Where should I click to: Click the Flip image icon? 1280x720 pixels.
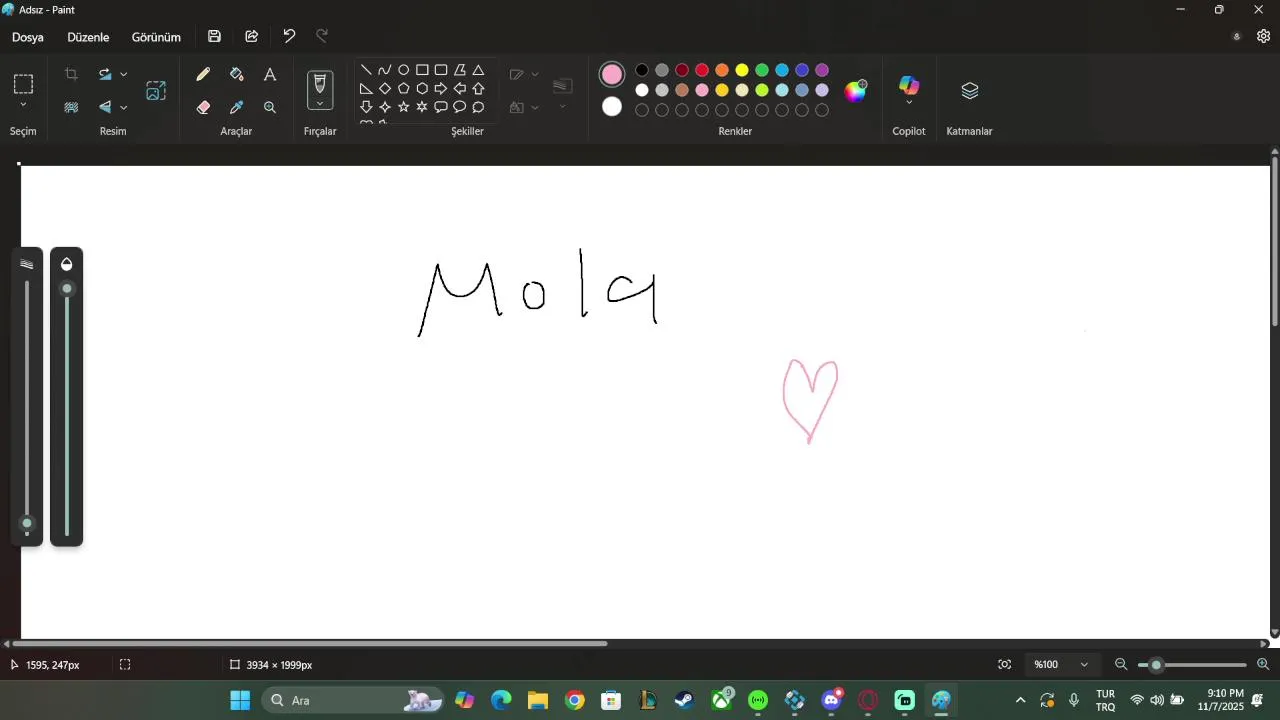click(x=105, y=107)
